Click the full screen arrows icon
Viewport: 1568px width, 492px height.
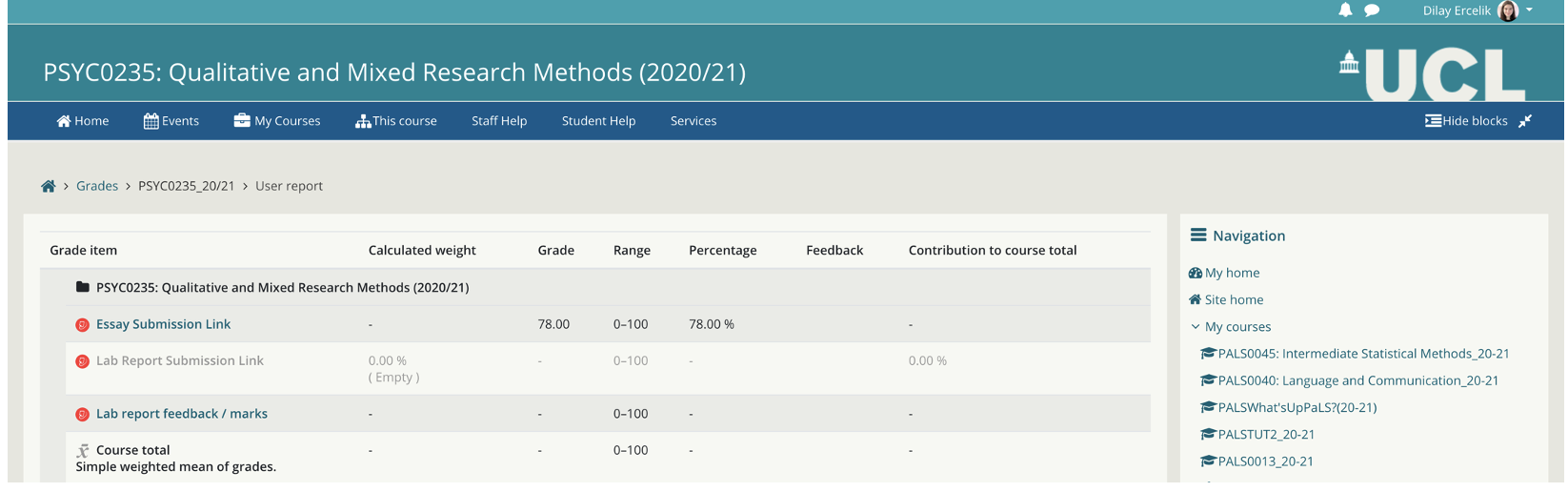click(x=1525, y=121)
